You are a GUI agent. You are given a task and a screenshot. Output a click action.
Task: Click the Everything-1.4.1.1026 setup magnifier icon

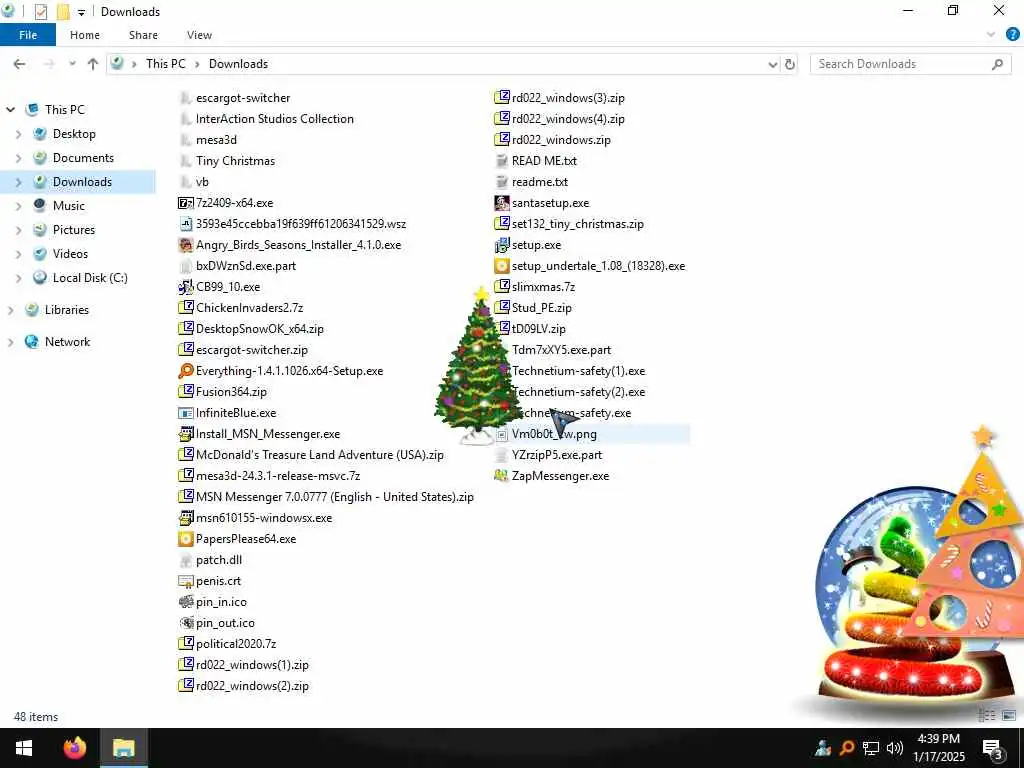pyautogui.click(x=185, y=371)
